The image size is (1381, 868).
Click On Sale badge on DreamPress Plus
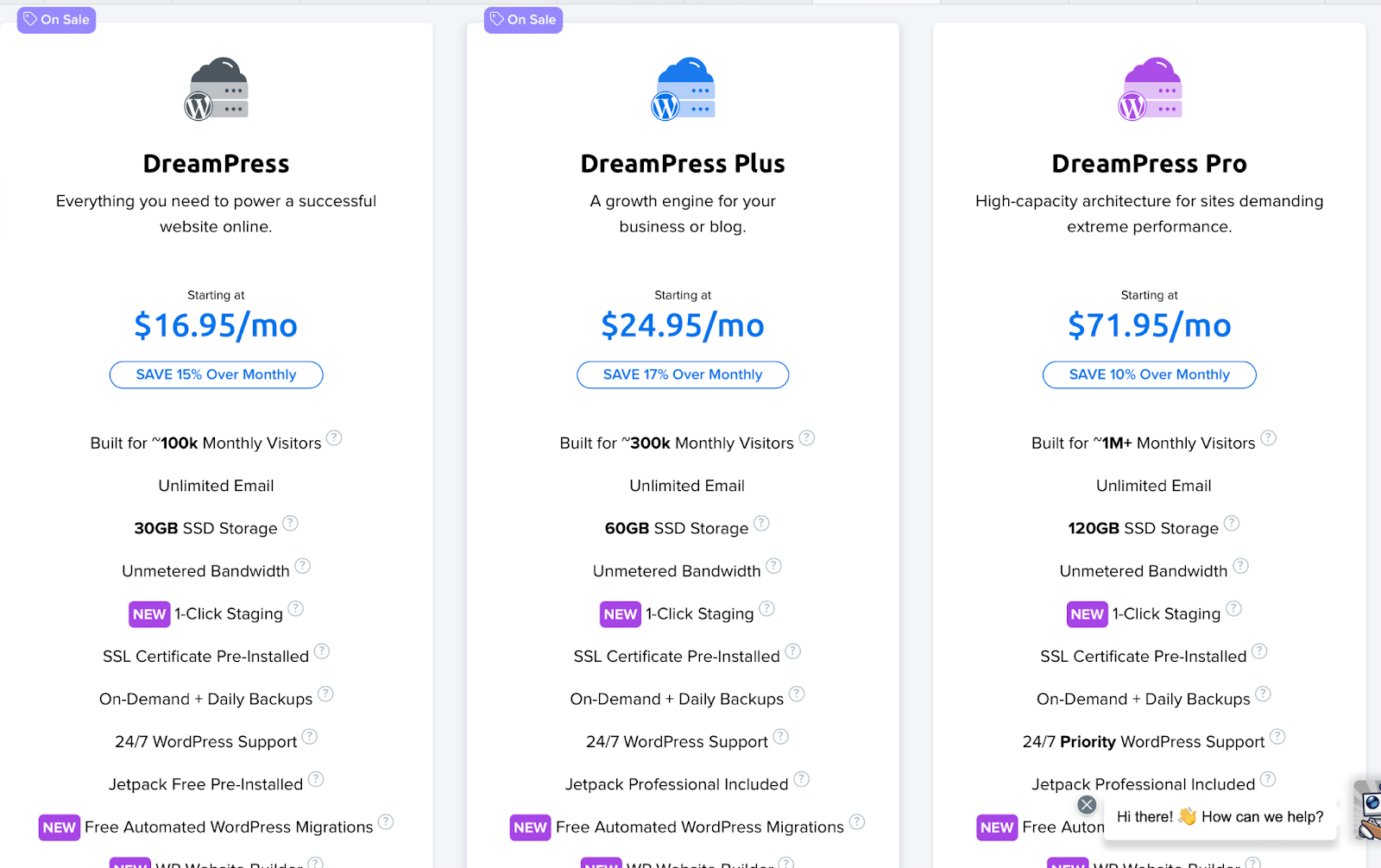[x=523, y=20]
